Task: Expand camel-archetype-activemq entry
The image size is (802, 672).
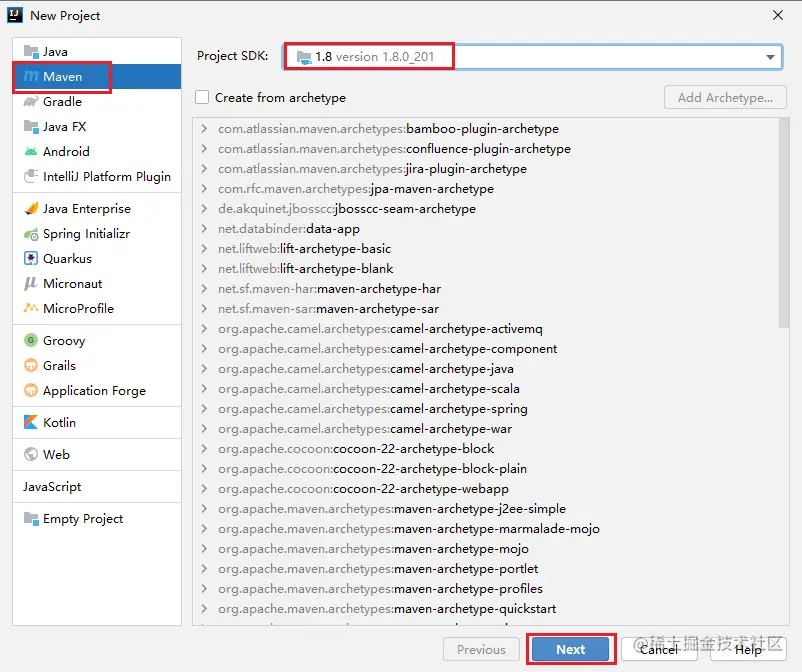Action: coord(204,328)
